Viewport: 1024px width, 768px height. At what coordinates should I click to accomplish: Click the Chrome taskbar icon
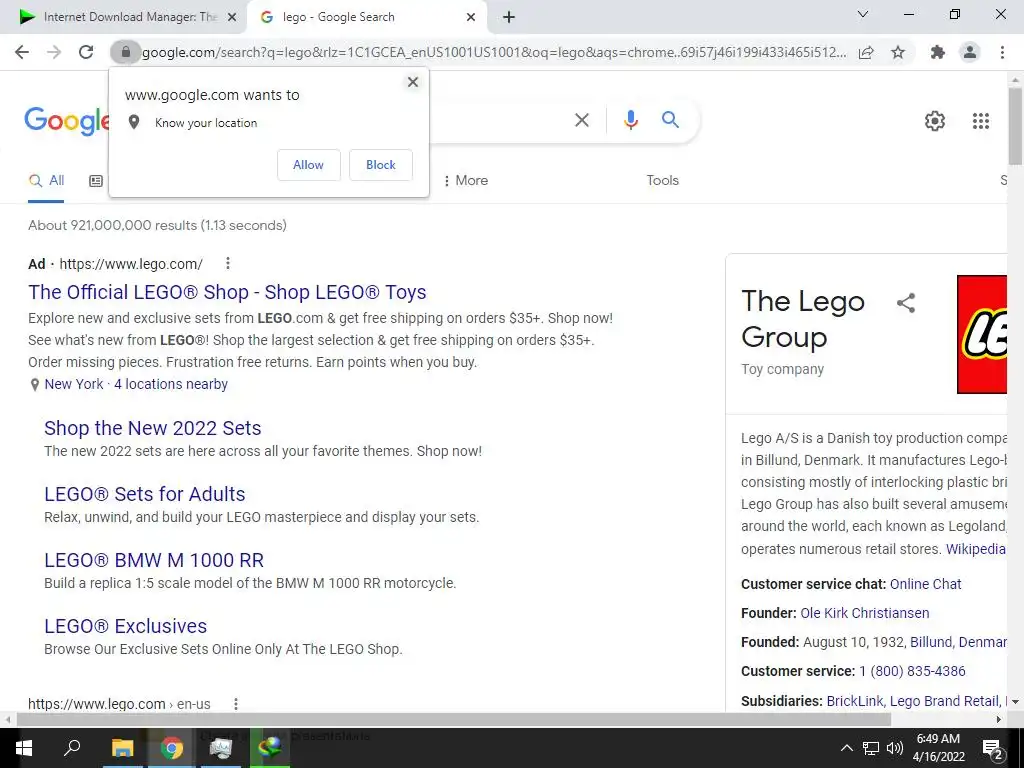point(172,748)
